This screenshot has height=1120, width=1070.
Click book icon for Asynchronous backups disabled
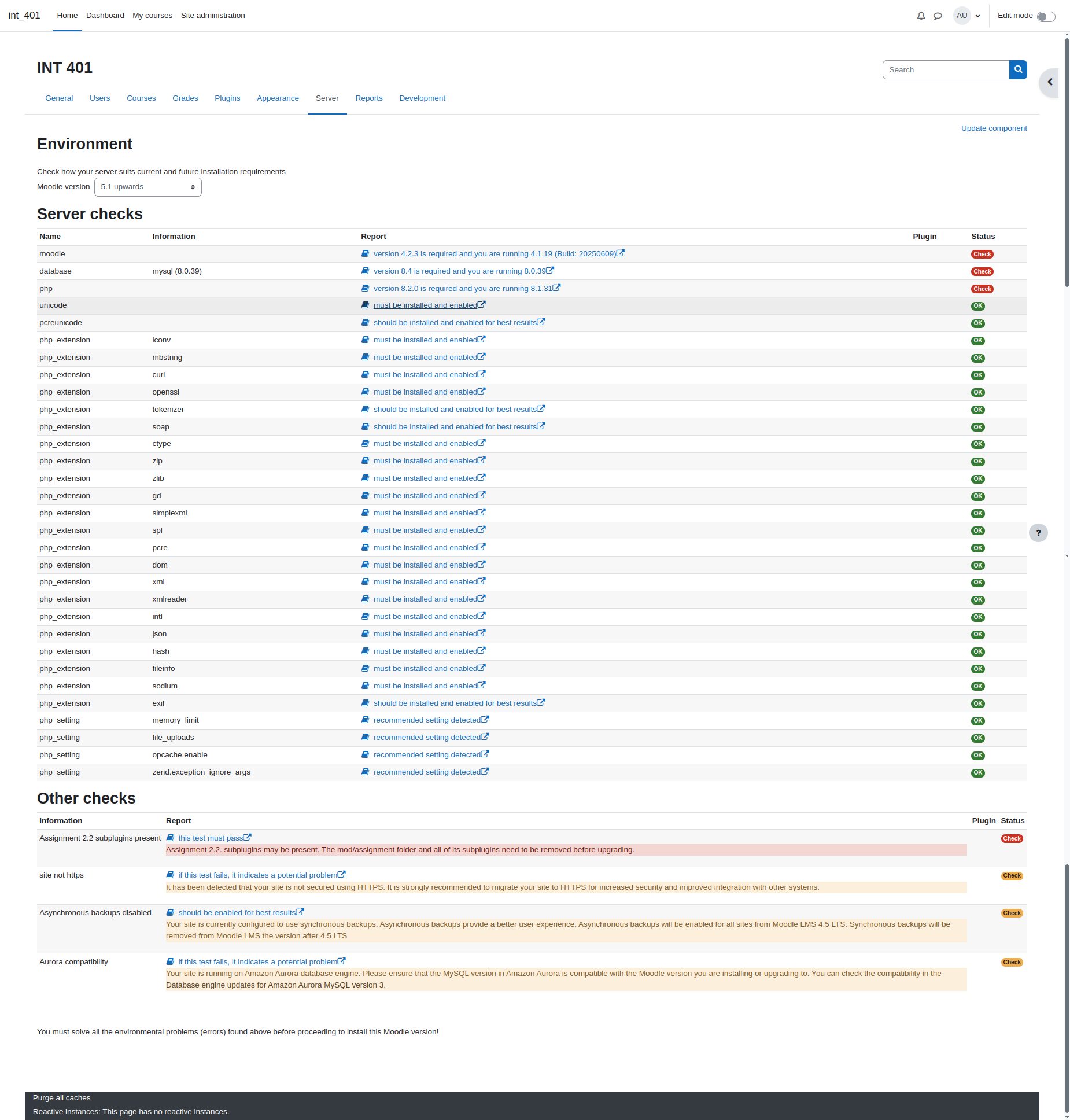coord(170,912)
